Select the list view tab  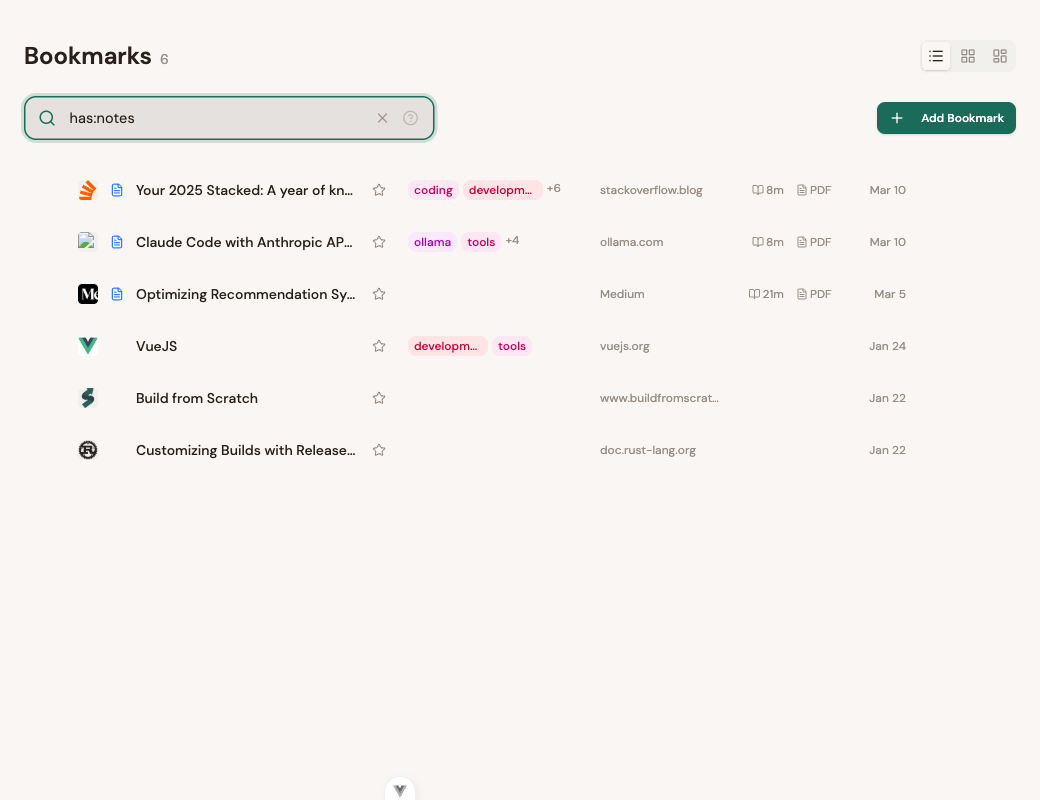click(936, 56)
